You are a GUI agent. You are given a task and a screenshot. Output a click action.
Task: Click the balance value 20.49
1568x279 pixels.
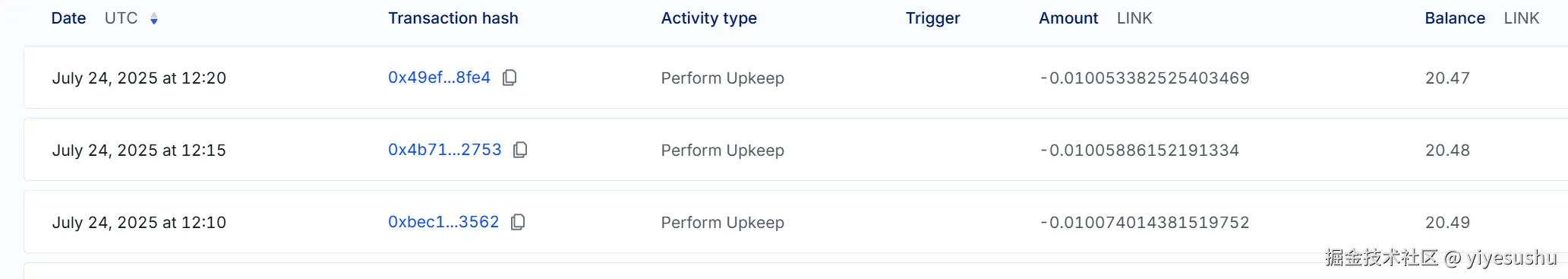(1447, 223)
